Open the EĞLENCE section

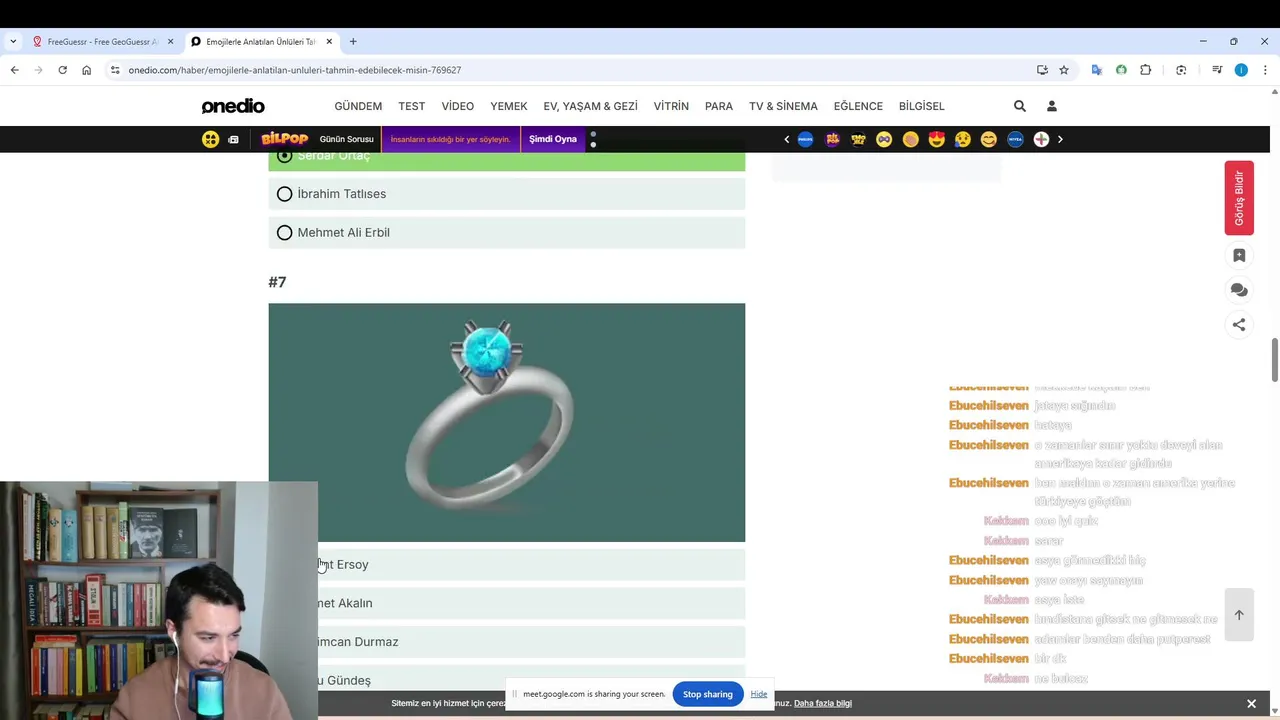click(x=858, y=106)
